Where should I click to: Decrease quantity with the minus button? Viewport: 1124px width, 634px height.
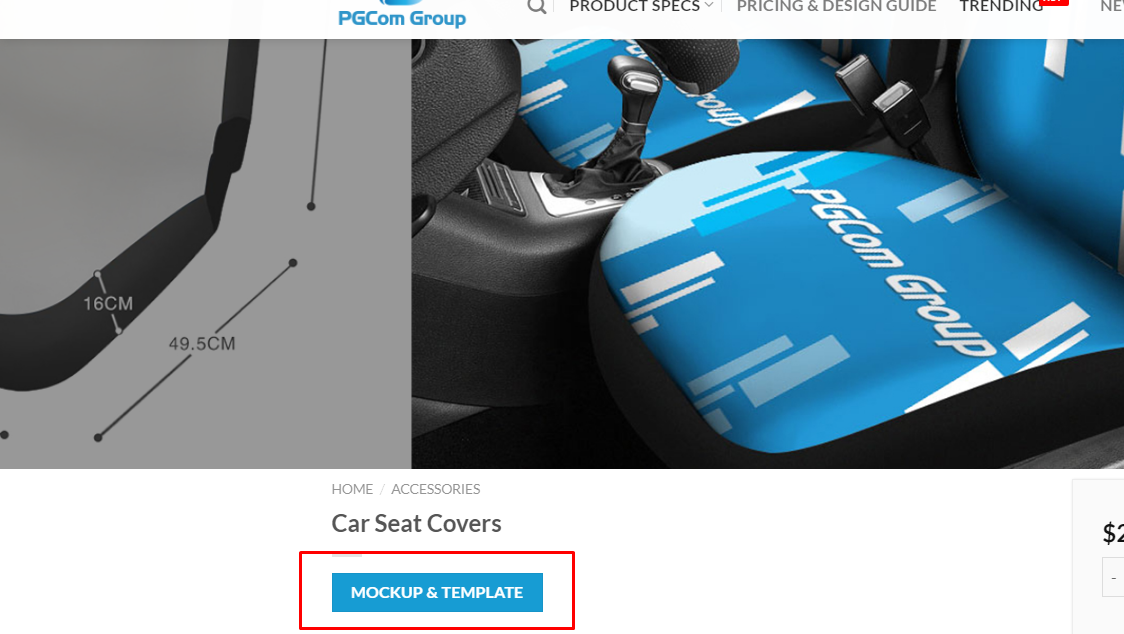(1113, 577)
